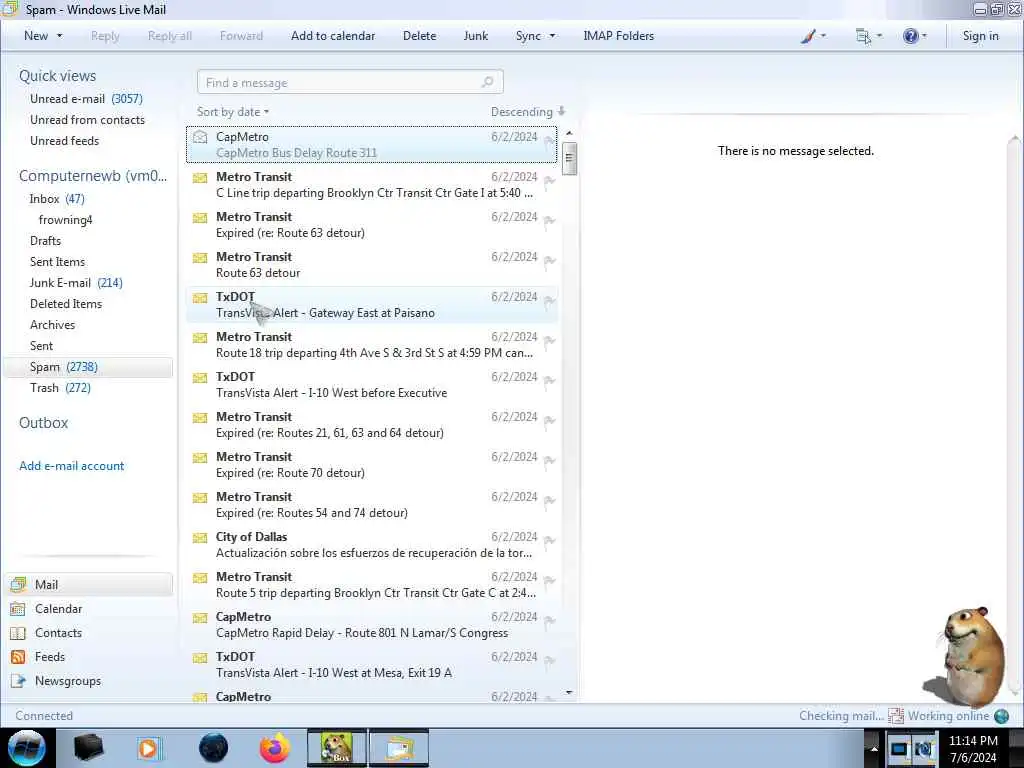Click envelope icon of I-10 West at Mesa message
The width and height of the screenshot is (1024, 768).
[200, 657]
